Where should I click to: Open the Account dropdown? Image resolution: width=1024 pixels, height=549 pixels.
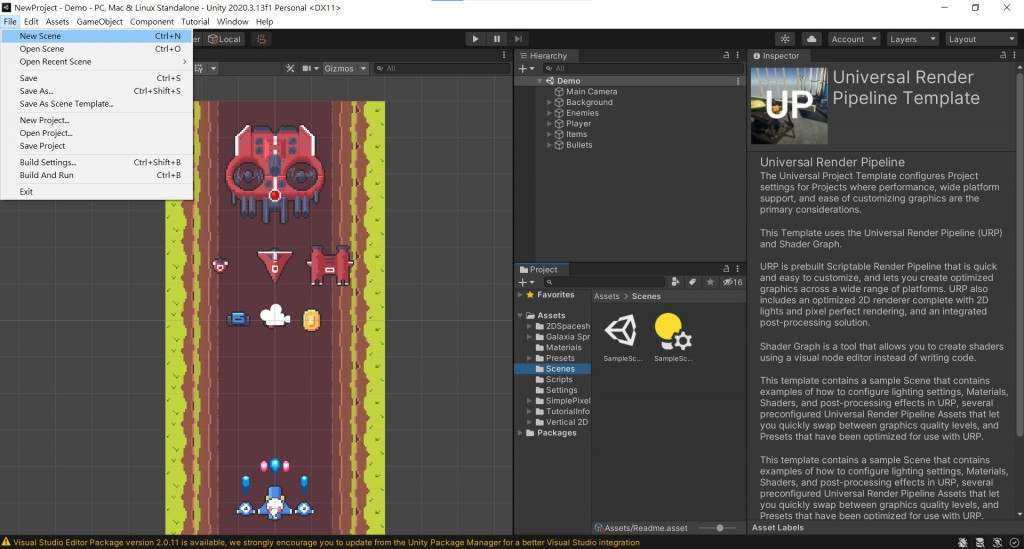pyautogui.click(x=854, y=39)
